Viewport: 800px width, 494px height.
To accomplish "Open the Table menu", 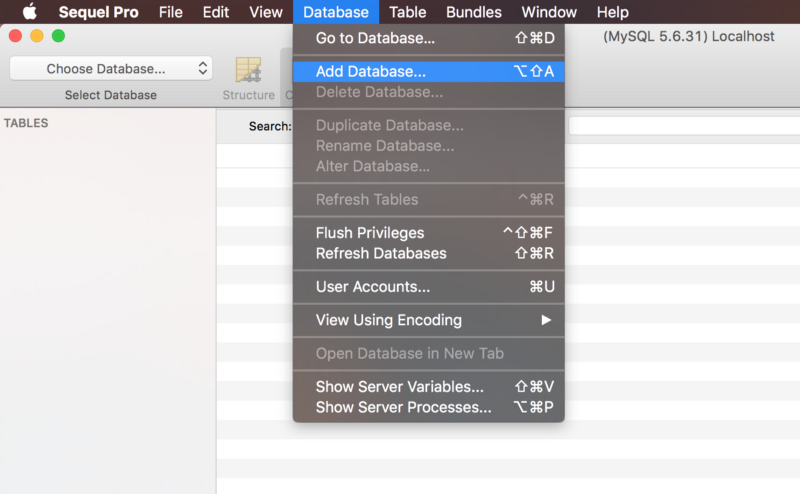I will [407, 12].
